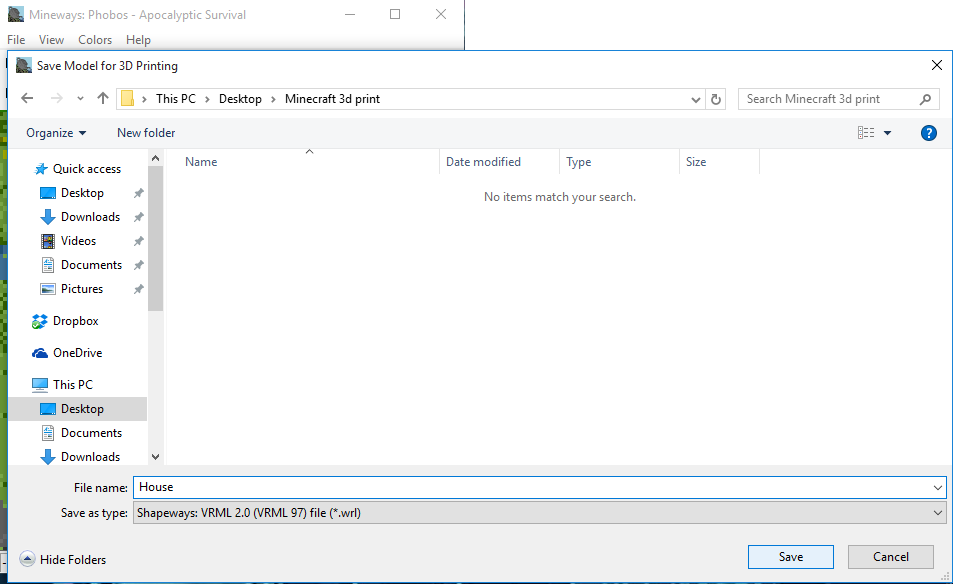Click the Pictures pin icon
This screenshot has height=584, width=953.
tap(139, 289)
